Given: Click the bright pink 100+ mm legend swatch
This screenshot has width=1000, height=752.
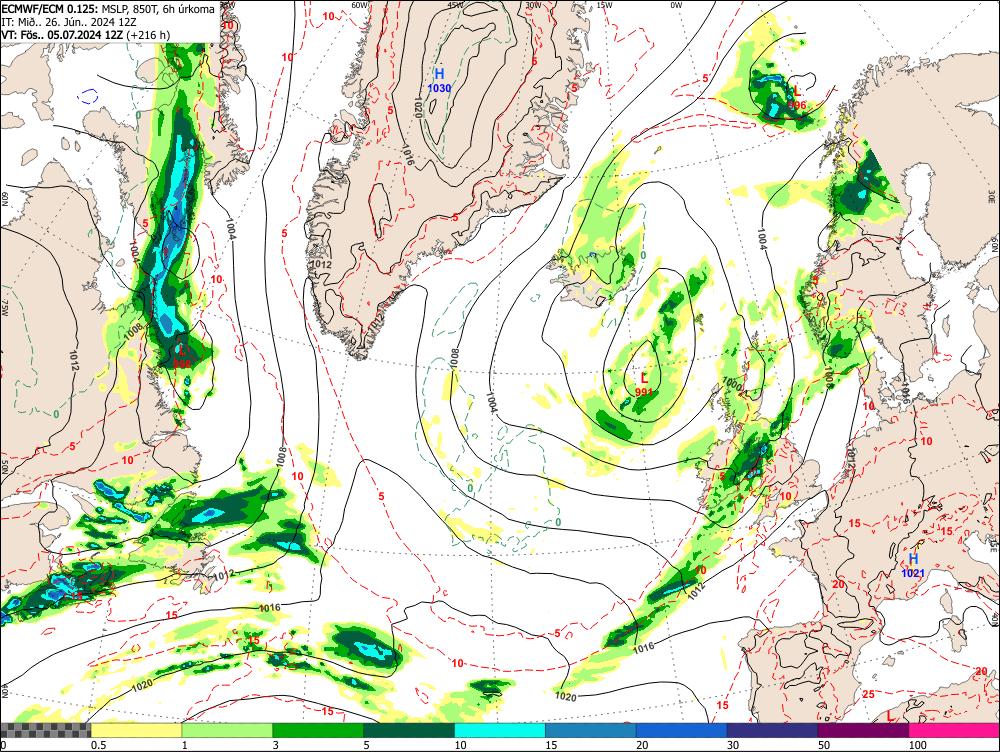Looking at the screenshot, I should point(954,730).
